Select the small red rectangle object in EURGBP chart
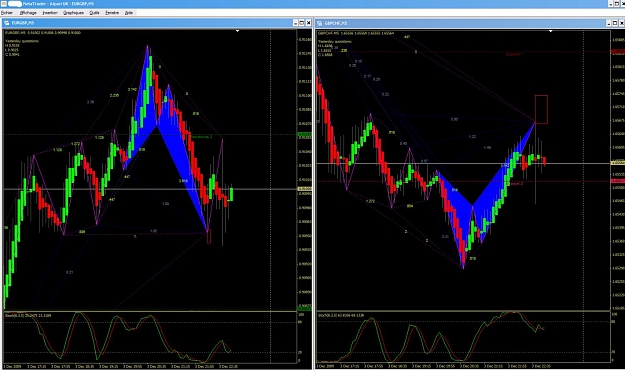 coord(209,236)
